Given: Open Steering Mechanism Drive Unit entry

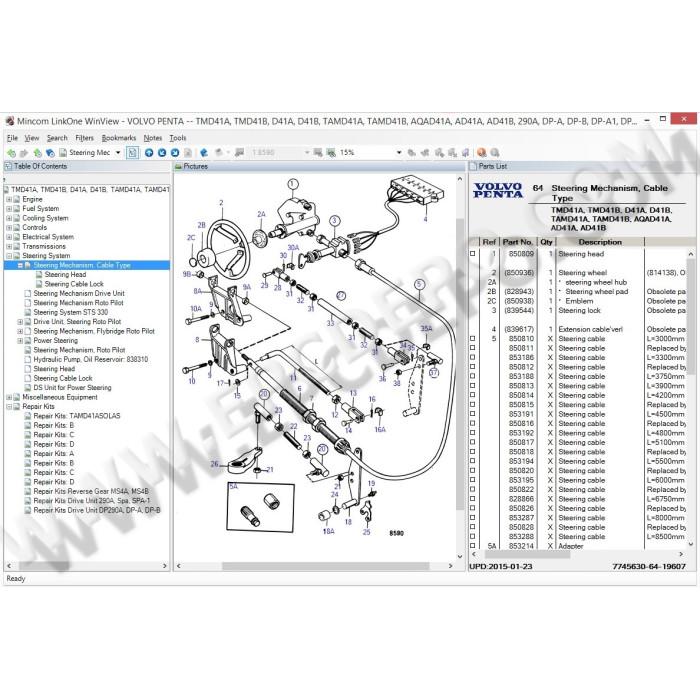Looking at the screenshot, I should click(79, 293).
